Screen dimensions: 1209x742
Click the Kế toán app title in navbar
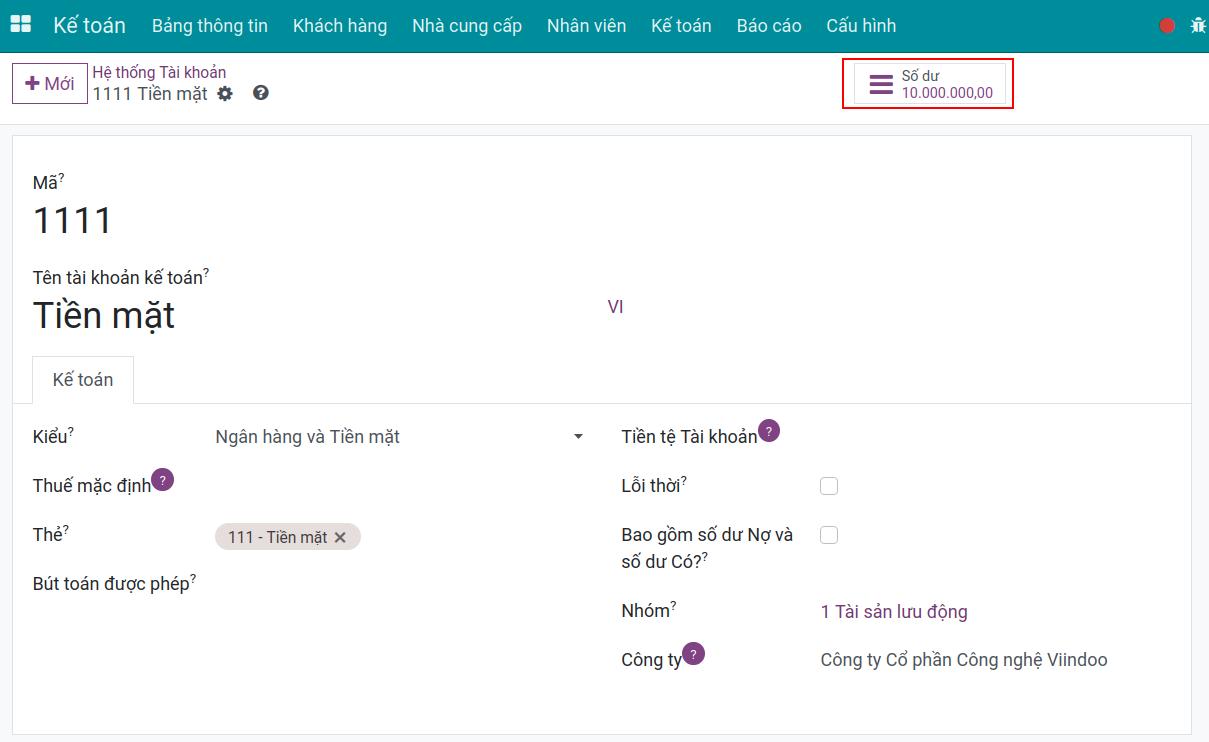click(x=90, y=26)
